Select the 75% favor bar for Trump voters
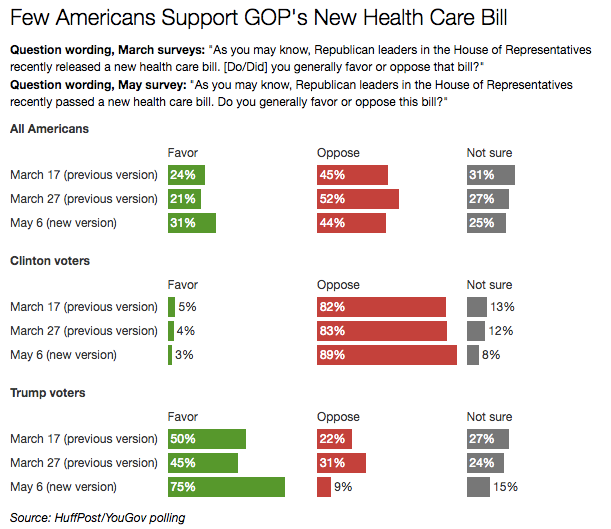The width and height of the screenshot is (611, 529). point(226,487)
